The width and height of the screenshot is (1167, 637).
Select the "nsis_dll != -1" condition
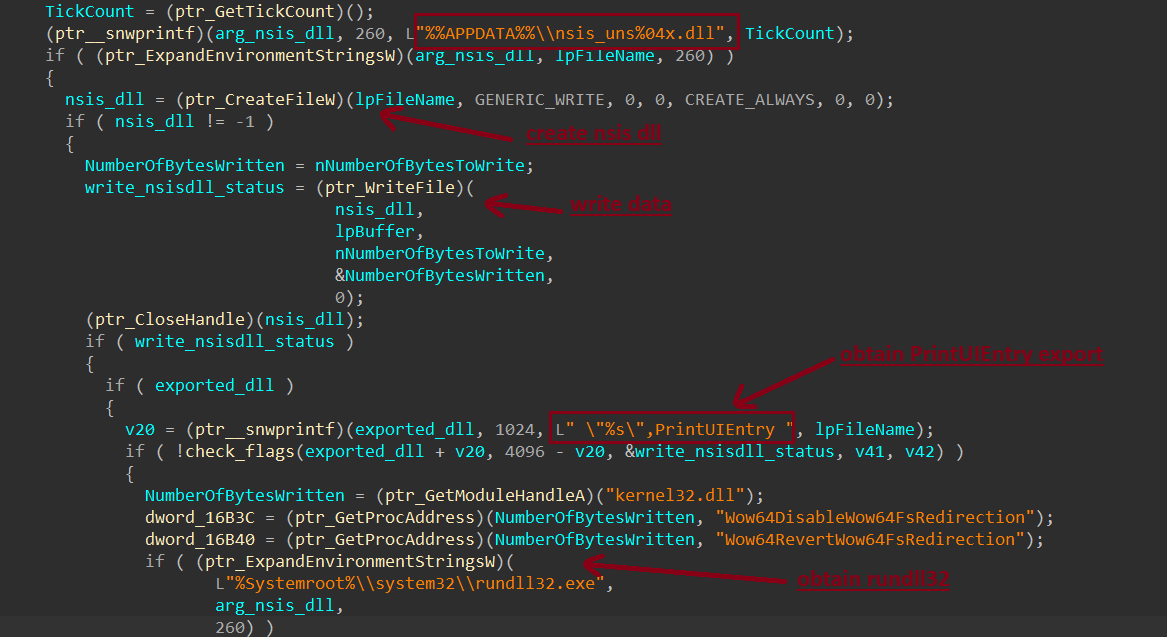(x=185, y=121)
